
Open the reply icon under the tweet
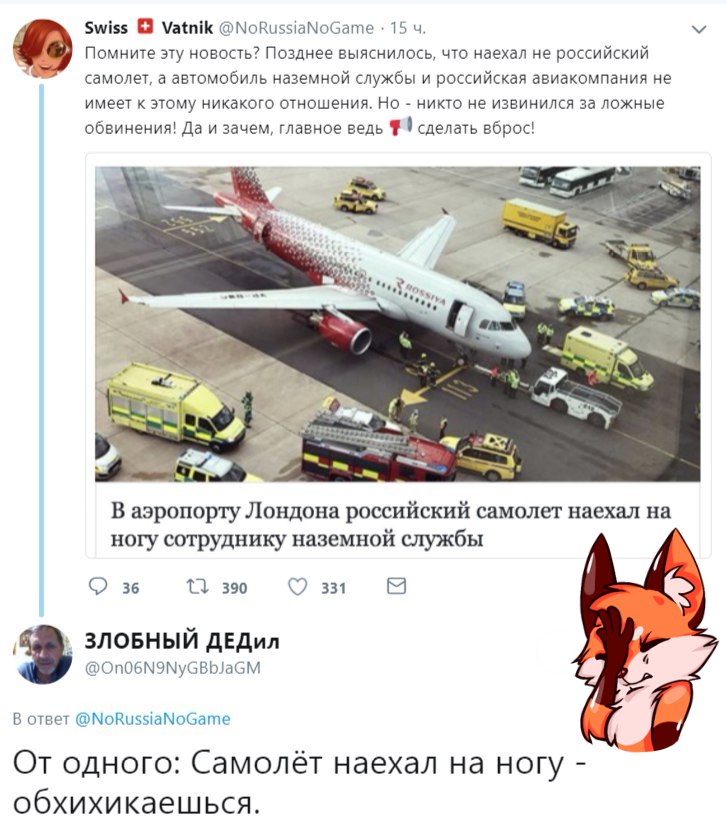98,586
